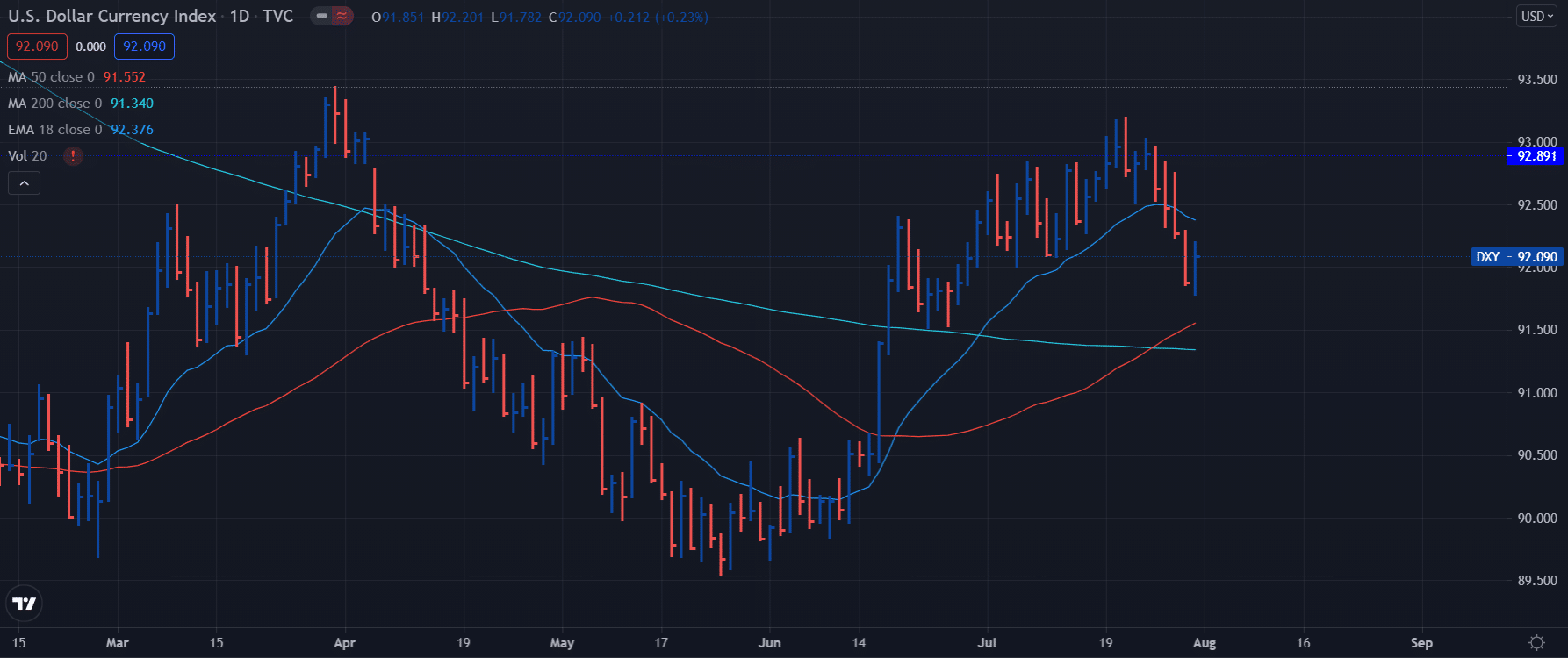Click the open price value O91.851
1568x658 pixels.
click(398, 18)
